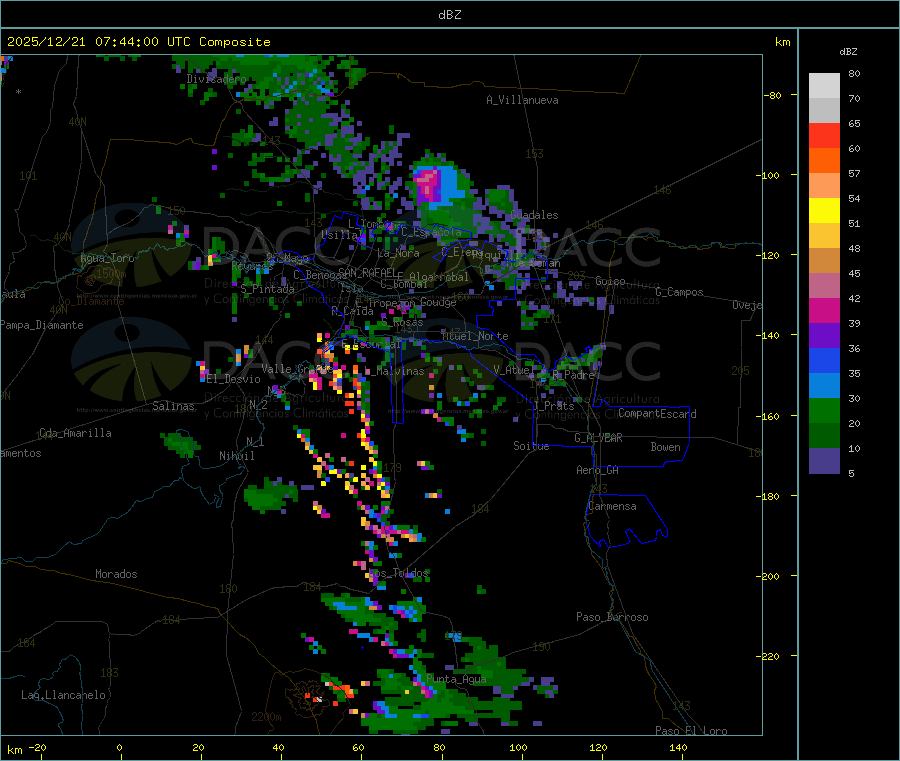Click the slate purple 5 dBZ legend swatch
This screenshot has width=900, height=761.
[824, 461]
